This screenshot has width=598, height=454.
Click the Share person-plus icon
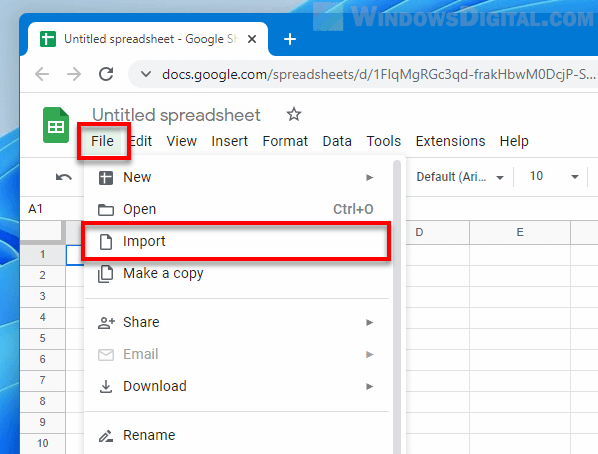coord(106,323)
